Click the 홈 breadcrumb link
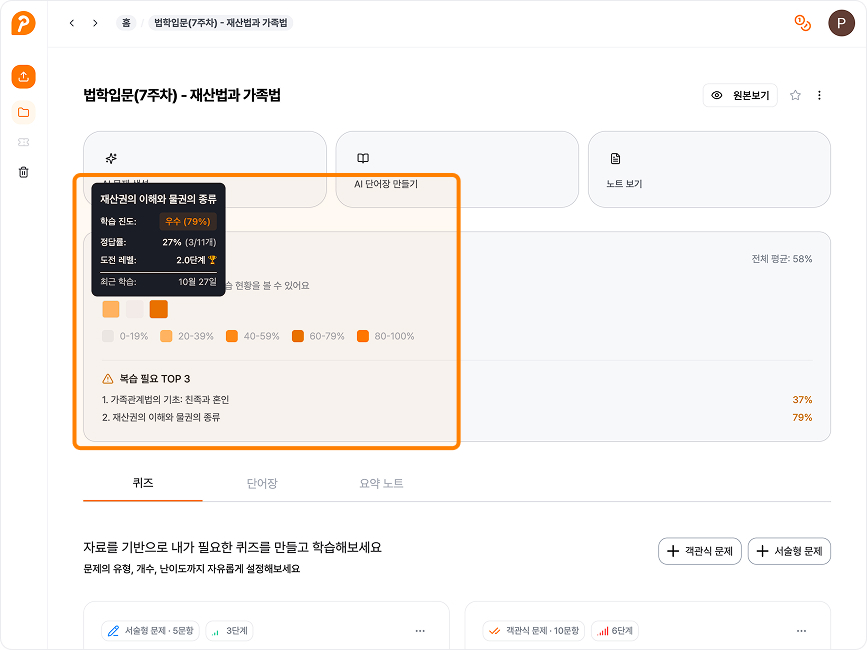Screen dimensions: 867x650 126,22
